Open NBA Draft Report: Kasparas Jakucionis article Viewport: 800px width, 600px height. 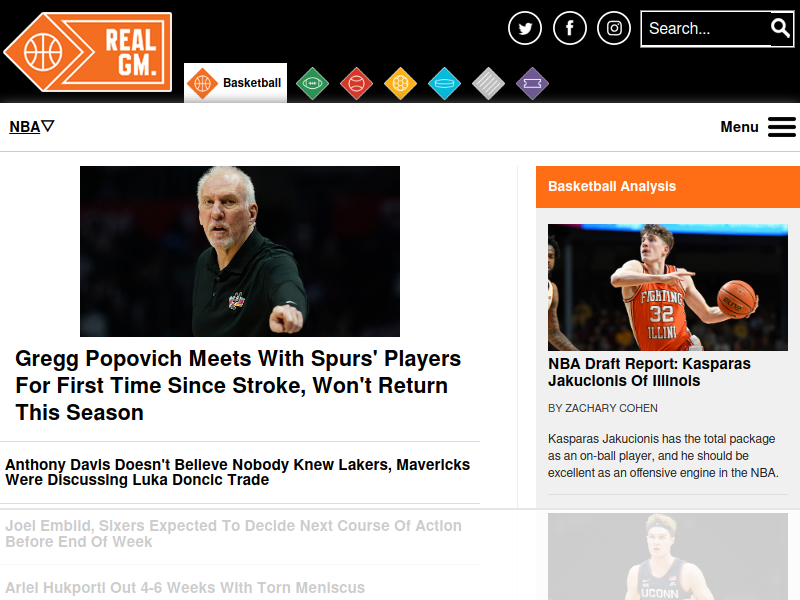[x=649, y=372]
